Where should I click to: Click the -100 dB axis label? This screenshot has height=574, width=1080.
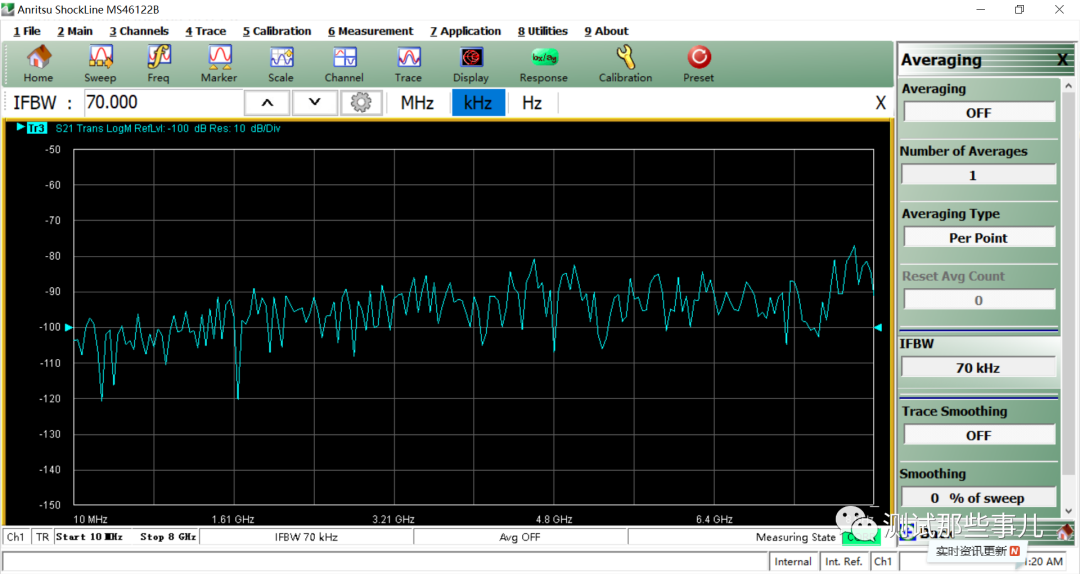[49, 327]
